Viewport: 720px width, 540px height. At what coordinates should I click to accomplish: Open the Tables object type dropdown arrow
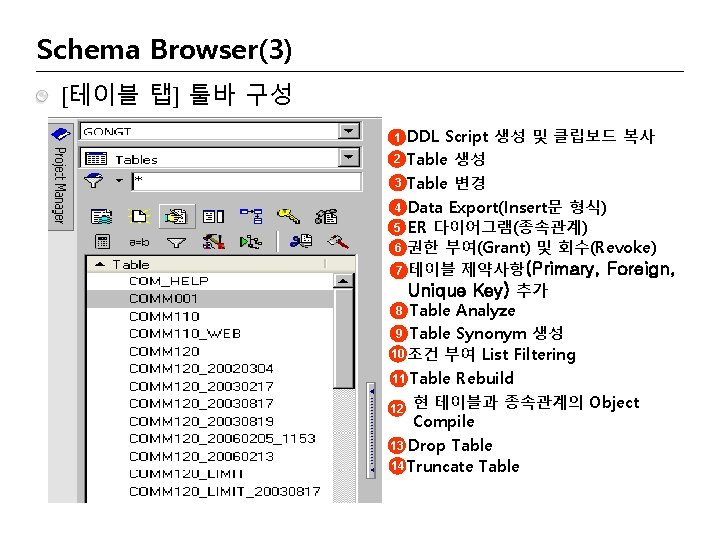pos(349,158)
